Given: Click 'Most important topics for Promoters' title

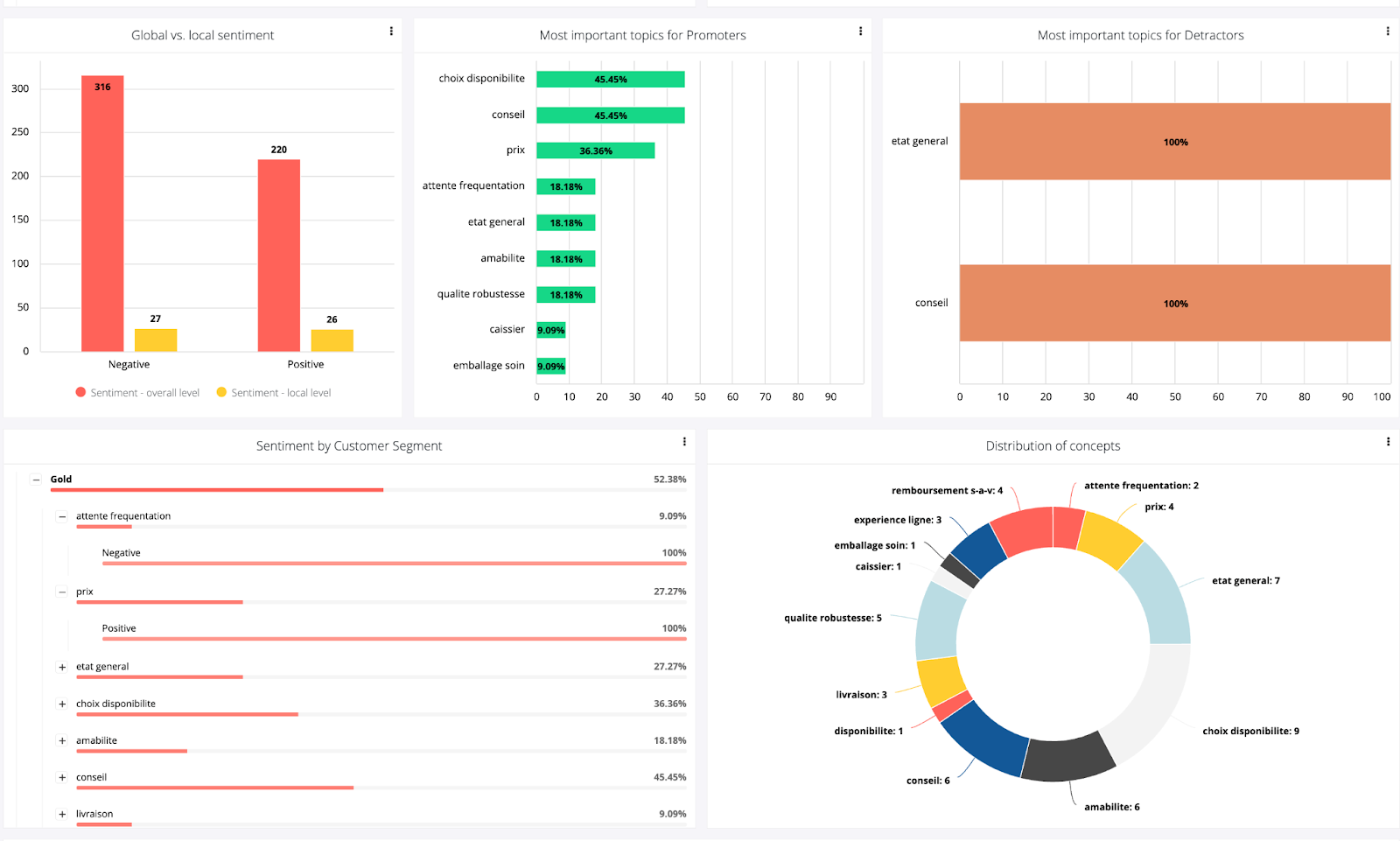Looking at the screenshot, I should click(643, 35).
